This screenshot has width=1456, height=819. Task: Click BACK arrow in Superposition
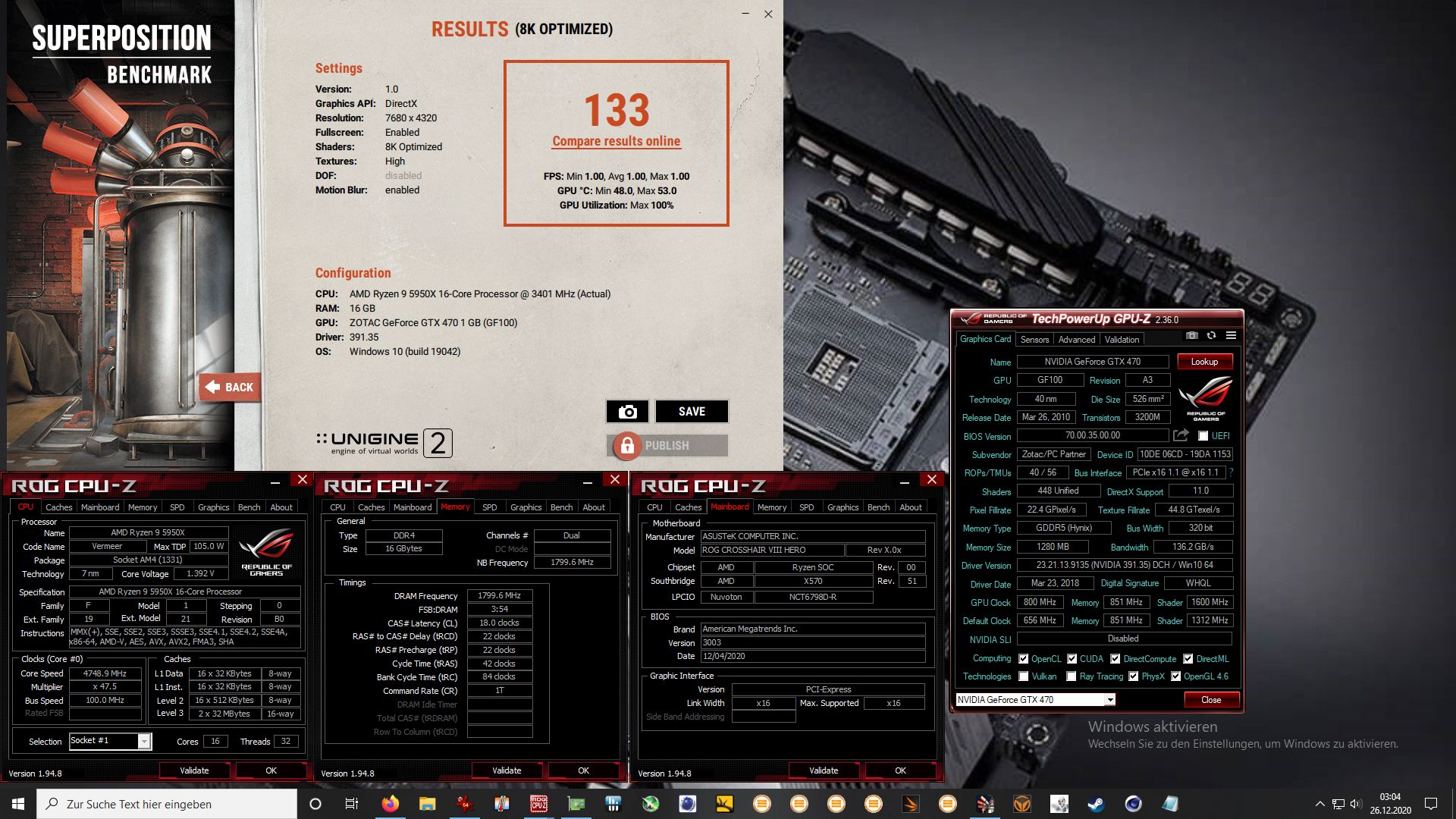[x=230, y=387]
